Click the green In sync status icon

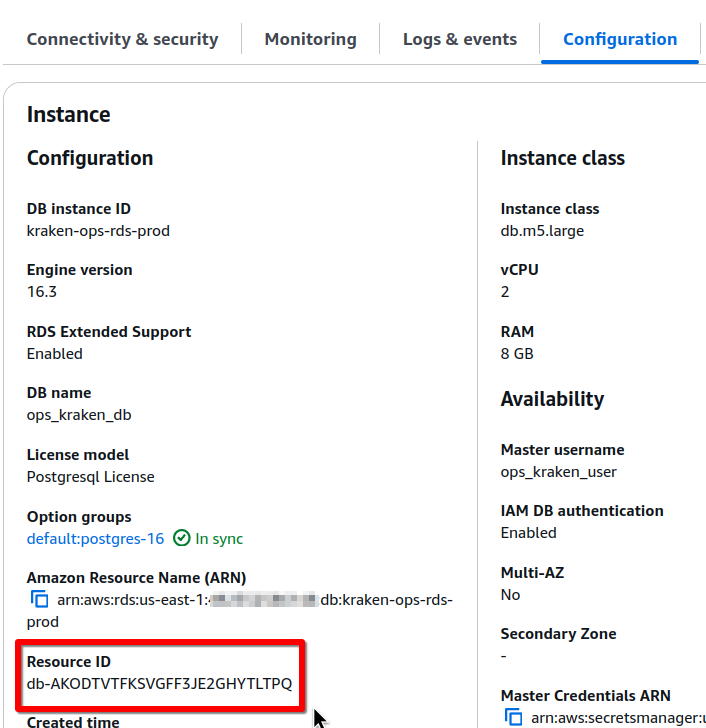[x=181, y=538]
